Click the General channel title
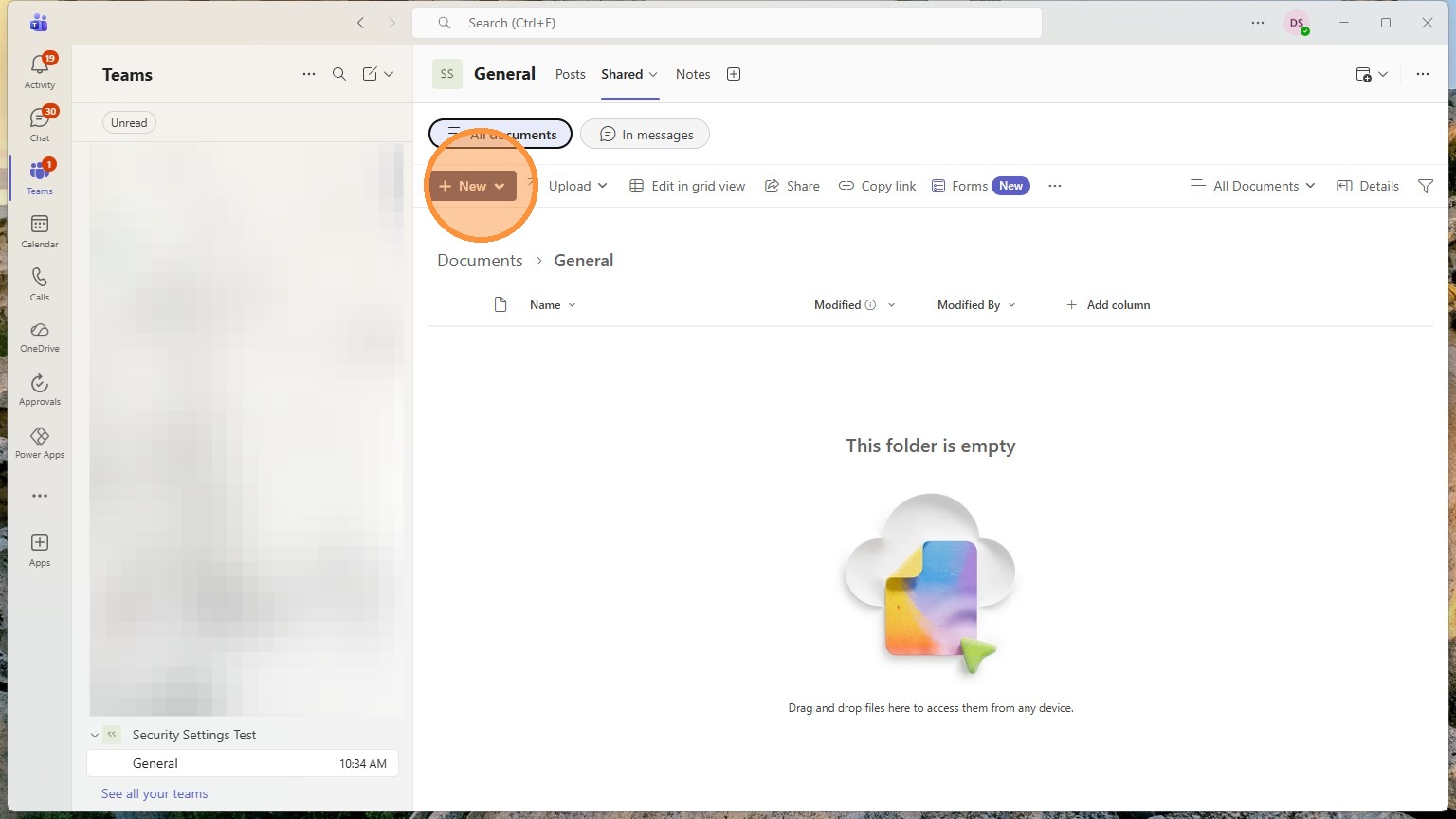The image size is (1456, 819). click(x=504, y=74)
